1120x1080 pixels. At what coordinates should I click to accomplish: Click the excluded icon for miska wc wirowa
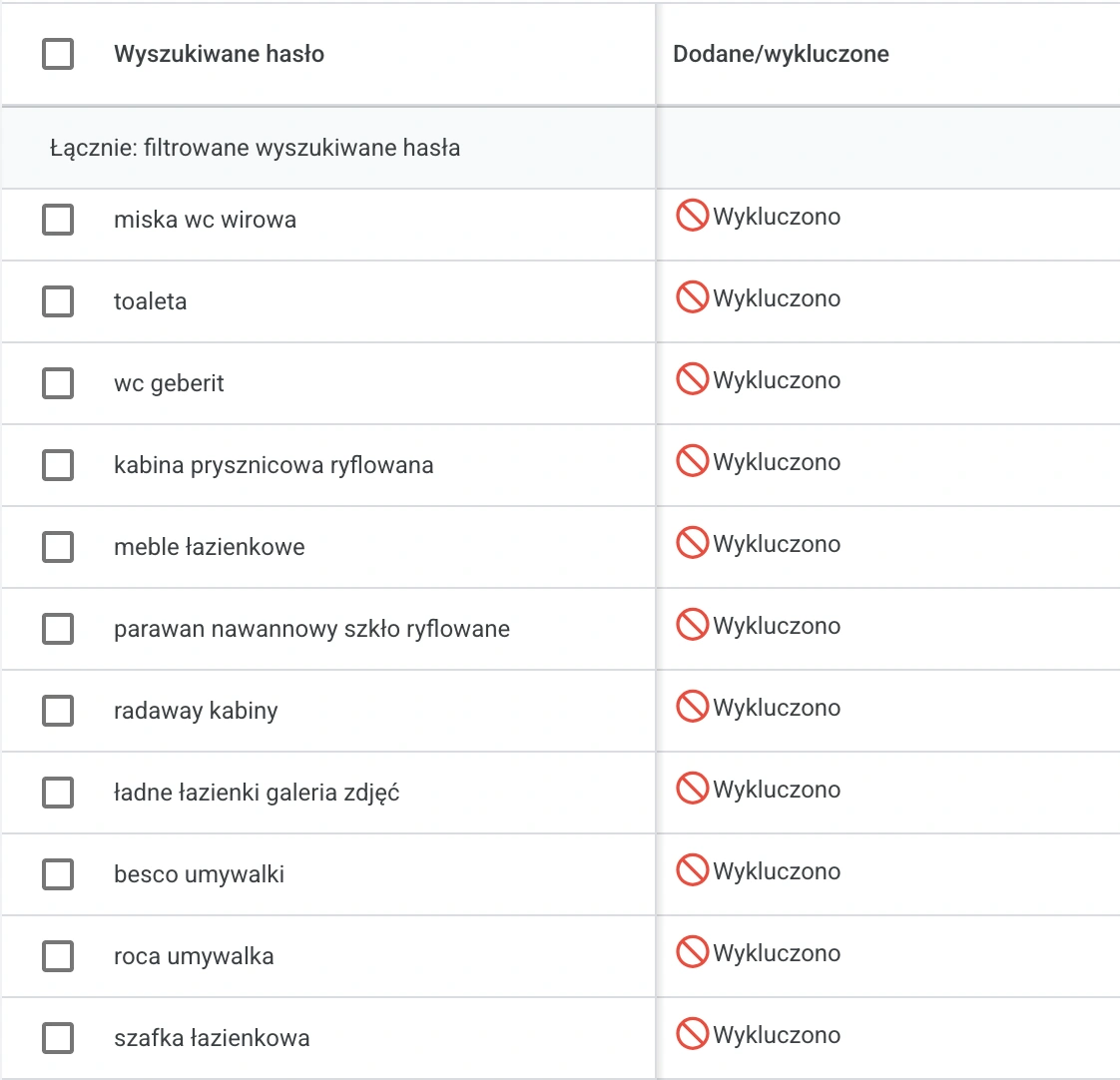click(x=692, y=215)
